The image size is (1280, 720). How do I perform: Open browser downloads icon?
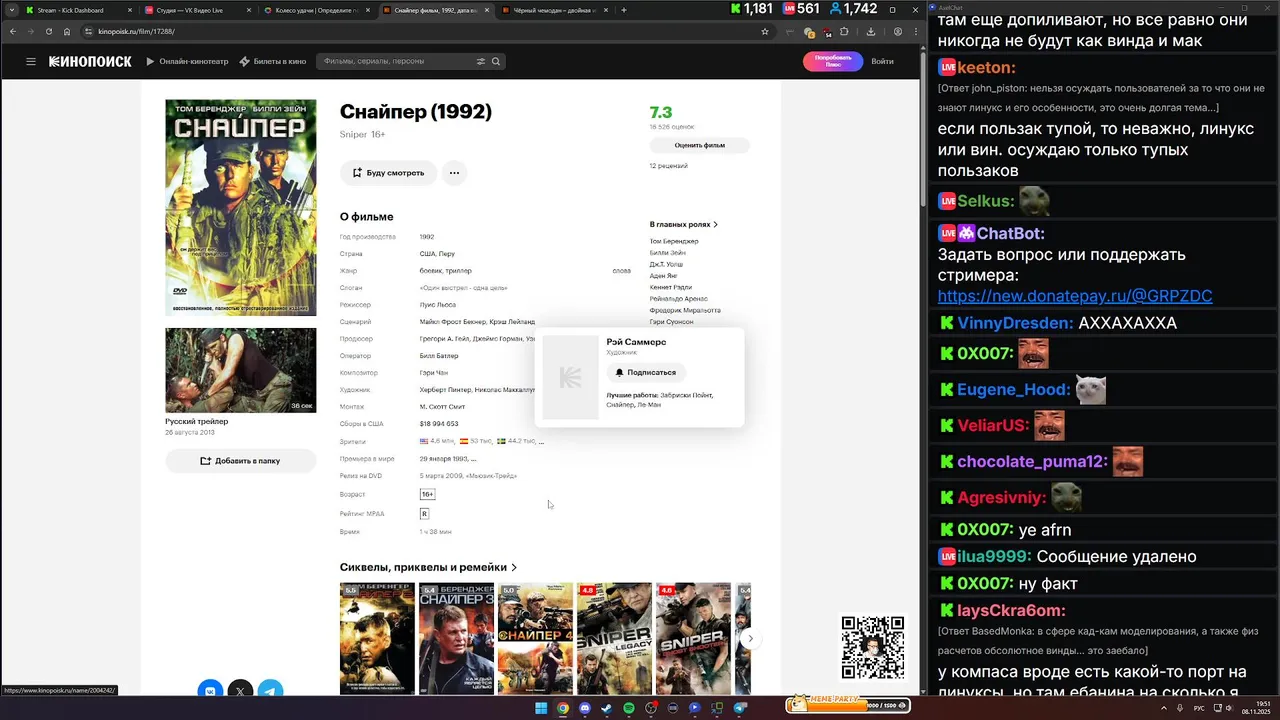[871, 31]
